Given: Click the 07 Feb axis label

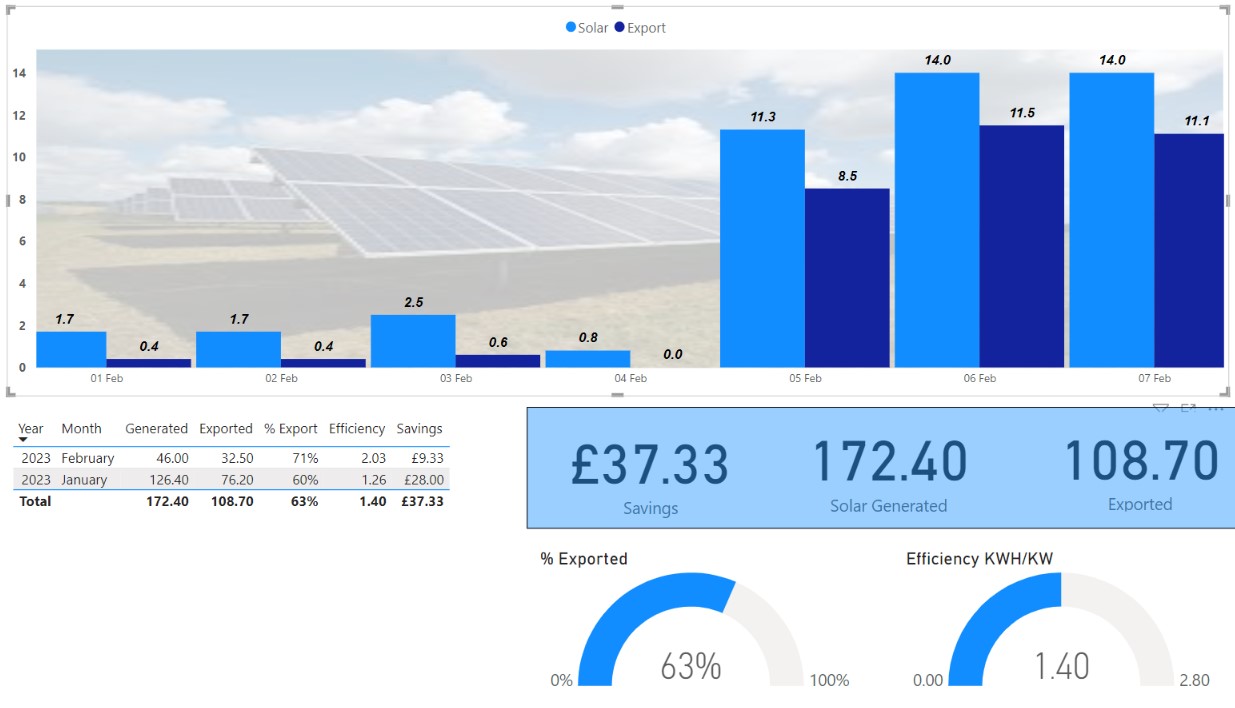Looking at the screenshot, I should click(1154, 379).
